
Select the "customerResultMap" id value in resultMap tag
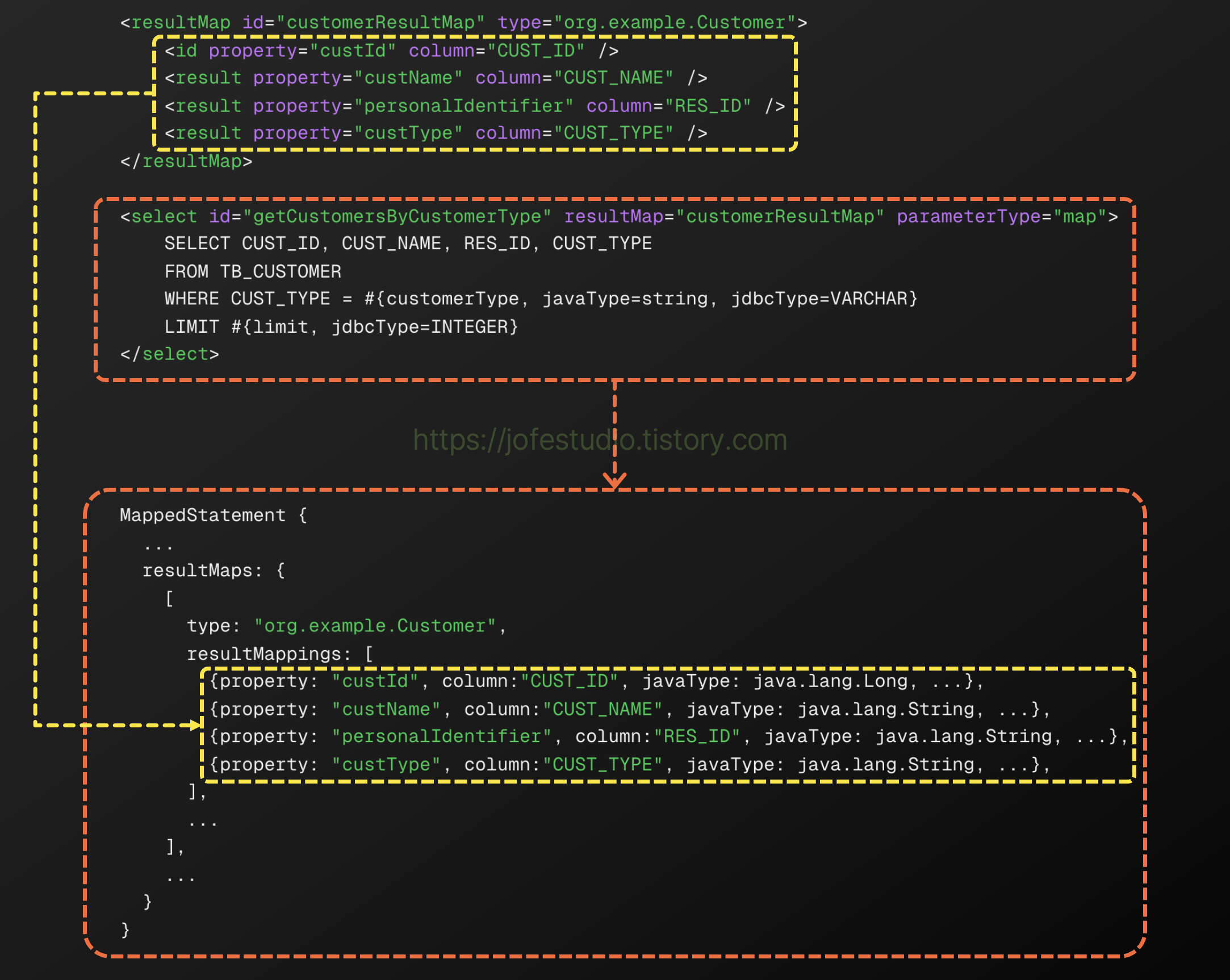point(380,23)
